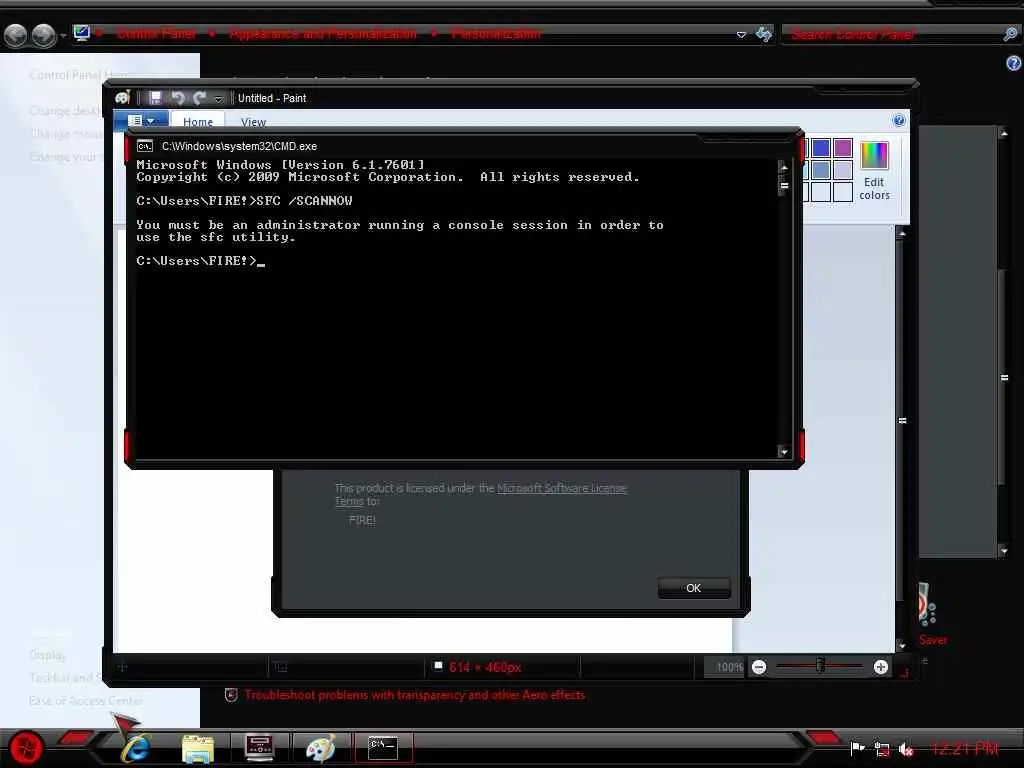The width and height of the screenshot is (1024, 768).
Task: Click the network tray icon
Action: (882, 750)
